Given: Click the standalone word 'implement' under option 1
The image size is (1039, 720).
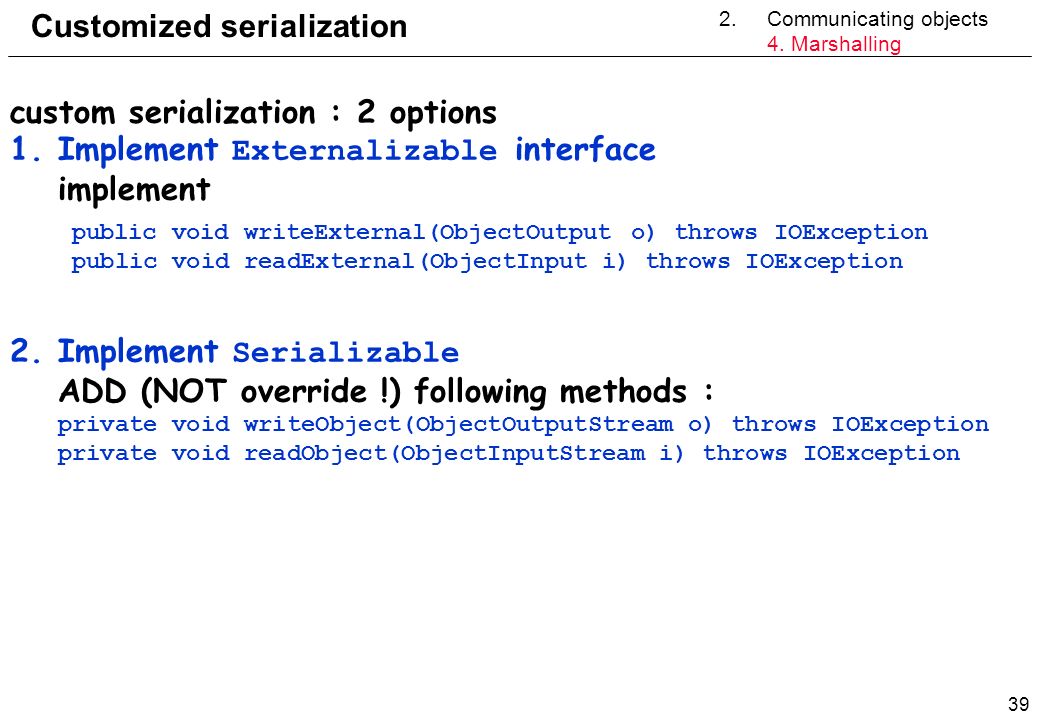Looking at the screenshot, I should tap(134, 191).
